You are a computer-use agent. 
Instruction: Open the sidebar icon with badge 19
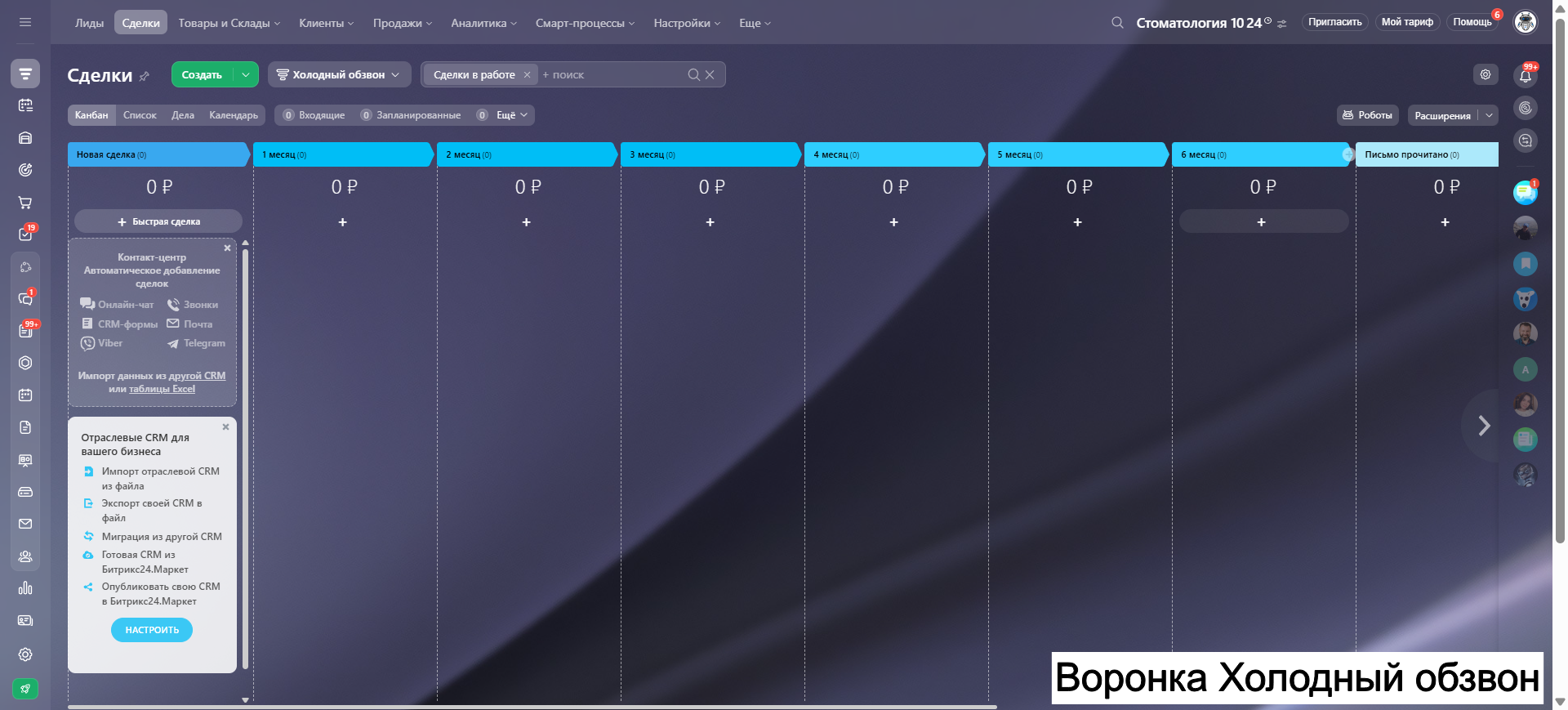coord(25,234)
